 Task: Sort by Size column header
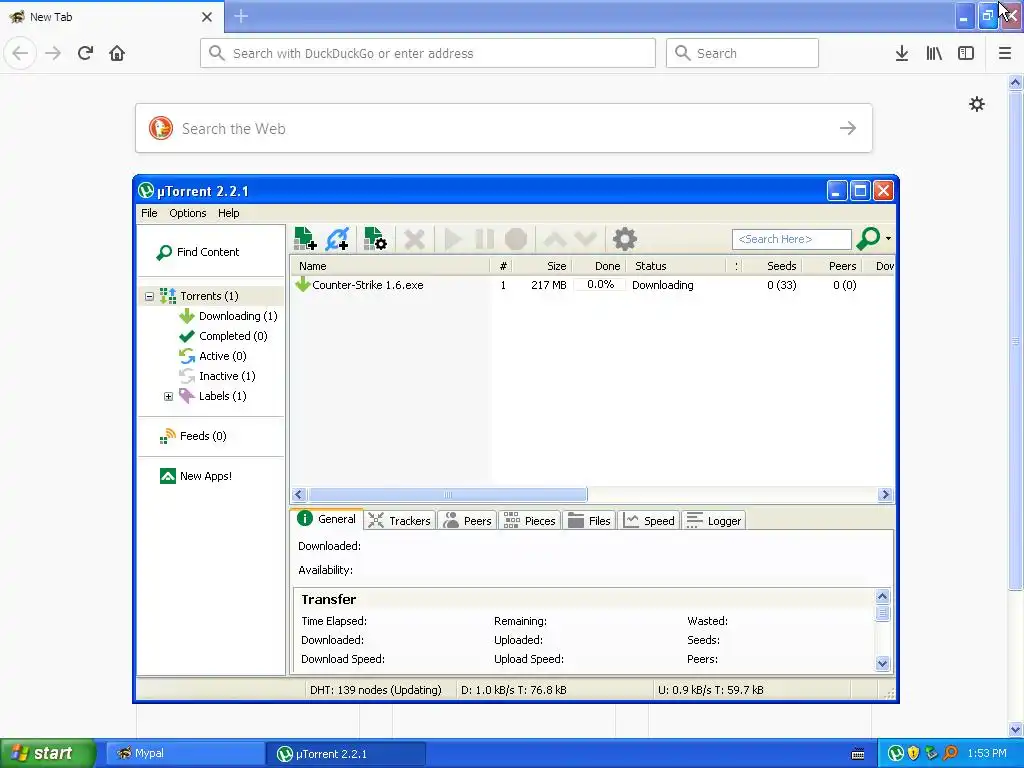coord(542,266)
